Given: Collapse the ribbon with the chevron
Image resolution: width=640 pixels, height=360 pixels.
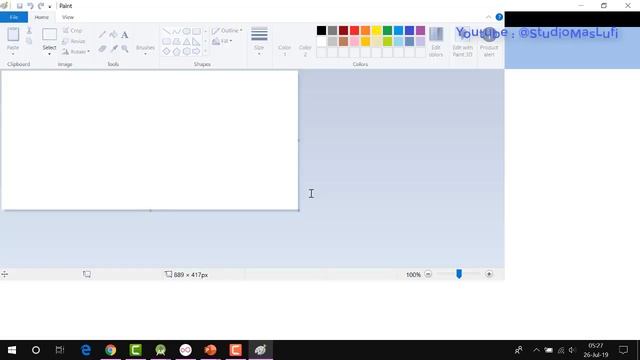Looking at the screenshot, I should 489,17.
